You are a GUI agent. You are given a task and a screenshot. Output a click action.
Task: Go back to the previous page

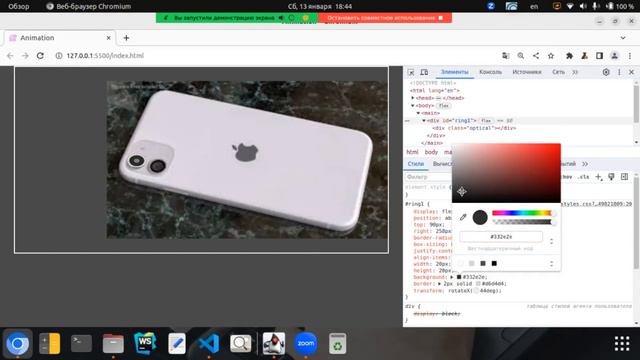(10, 56)
